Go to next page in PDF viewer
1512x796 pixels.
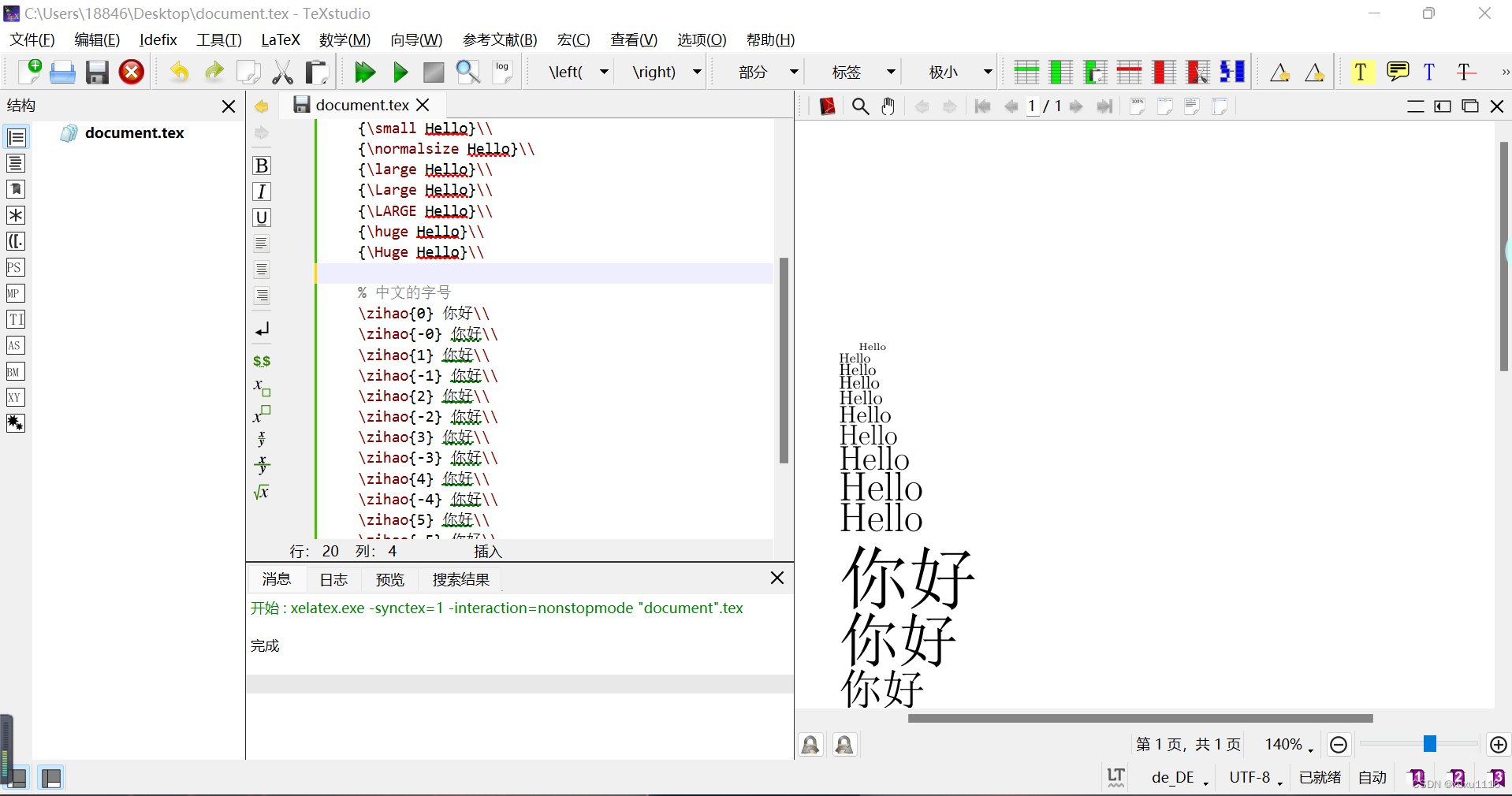[x=1076, y=106]
